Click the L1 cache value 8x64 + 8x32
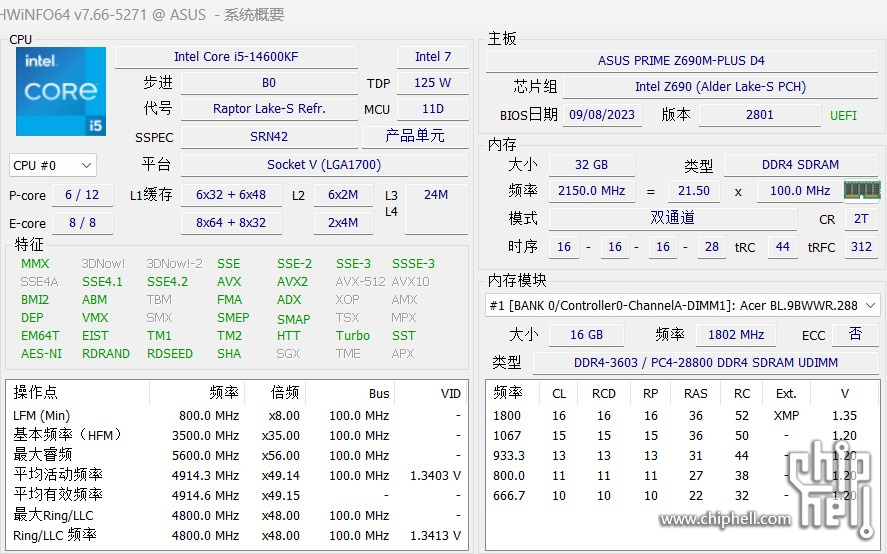Image resolution: width=887 pixels, height=554 pixels. point(231,223)
